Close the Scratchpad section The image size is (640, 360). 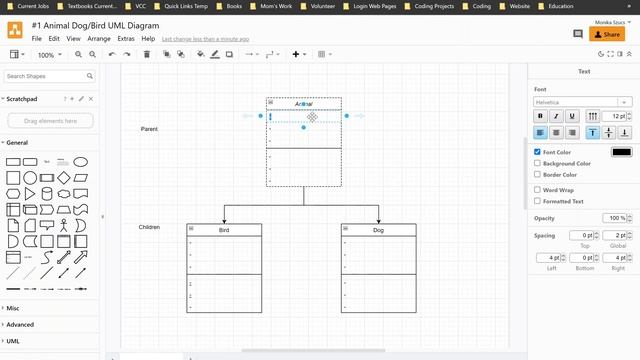tap(91, 99)
